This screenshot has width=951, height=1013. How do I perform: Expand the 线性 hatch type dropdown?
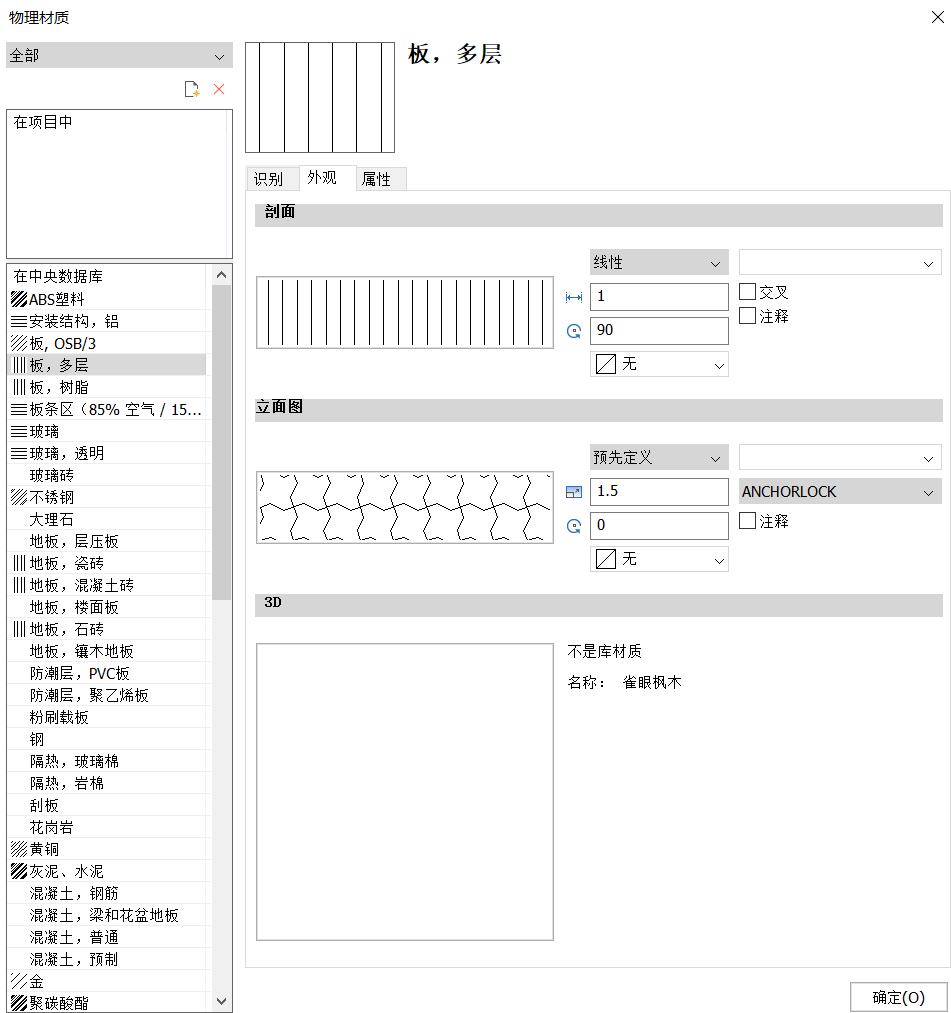pyautogui.click(x=659, y=263)
